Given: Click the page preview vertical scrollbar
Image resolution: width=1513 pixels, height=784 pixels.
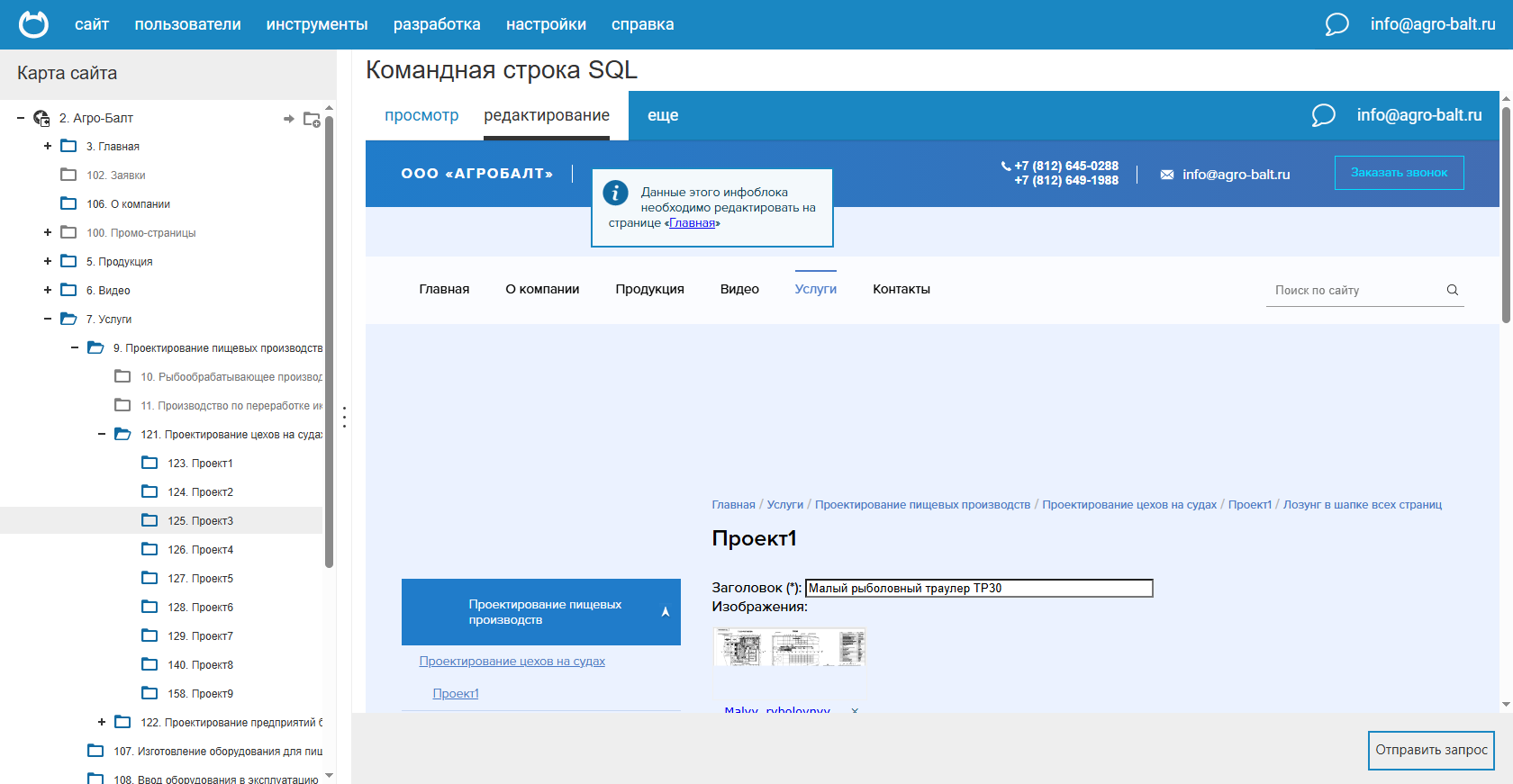Looking at the screenshot, I should [1506, 213].
